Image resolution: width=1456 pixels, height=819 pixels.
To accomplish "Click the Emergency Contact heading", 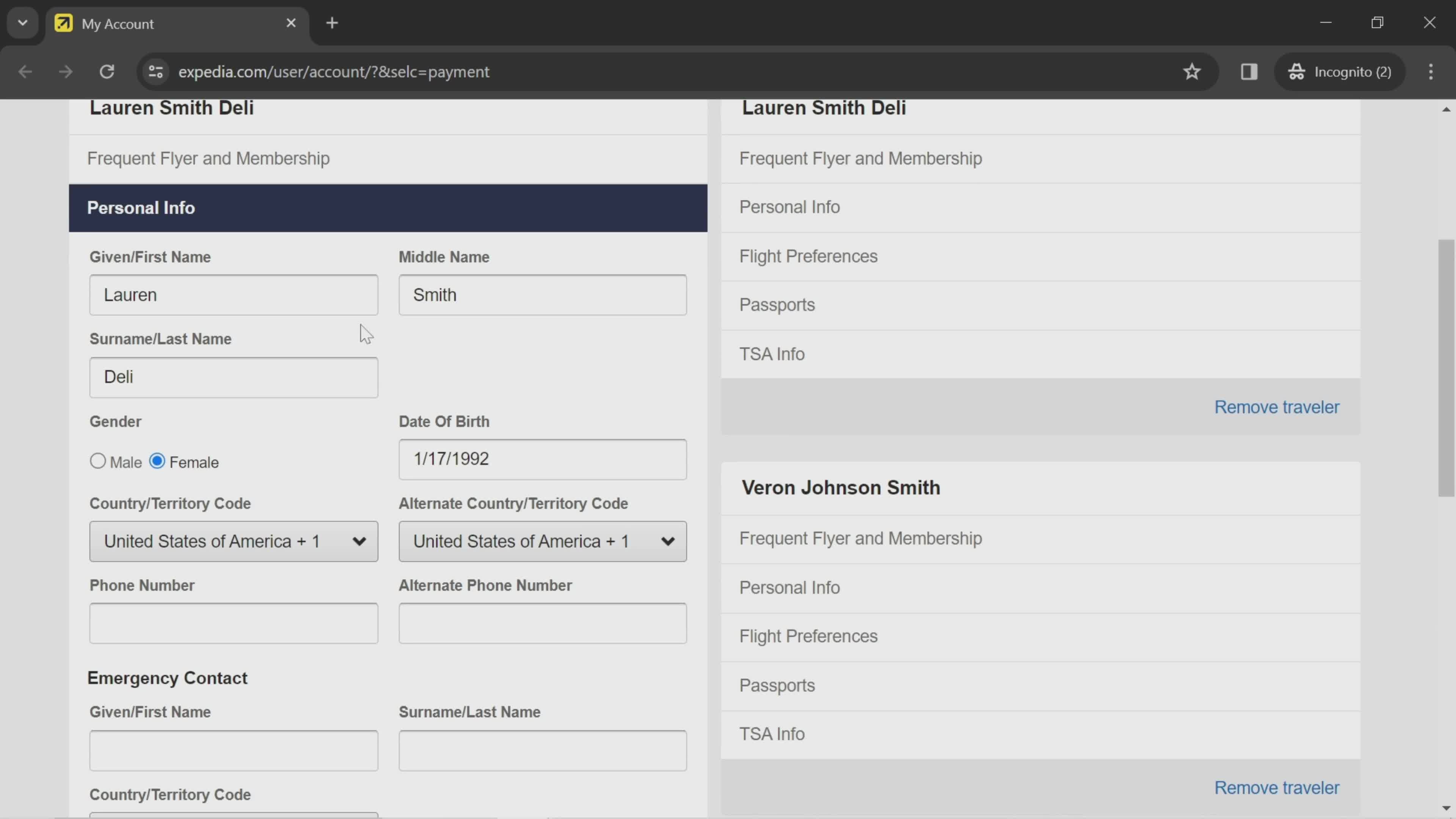I will (167, 678).
